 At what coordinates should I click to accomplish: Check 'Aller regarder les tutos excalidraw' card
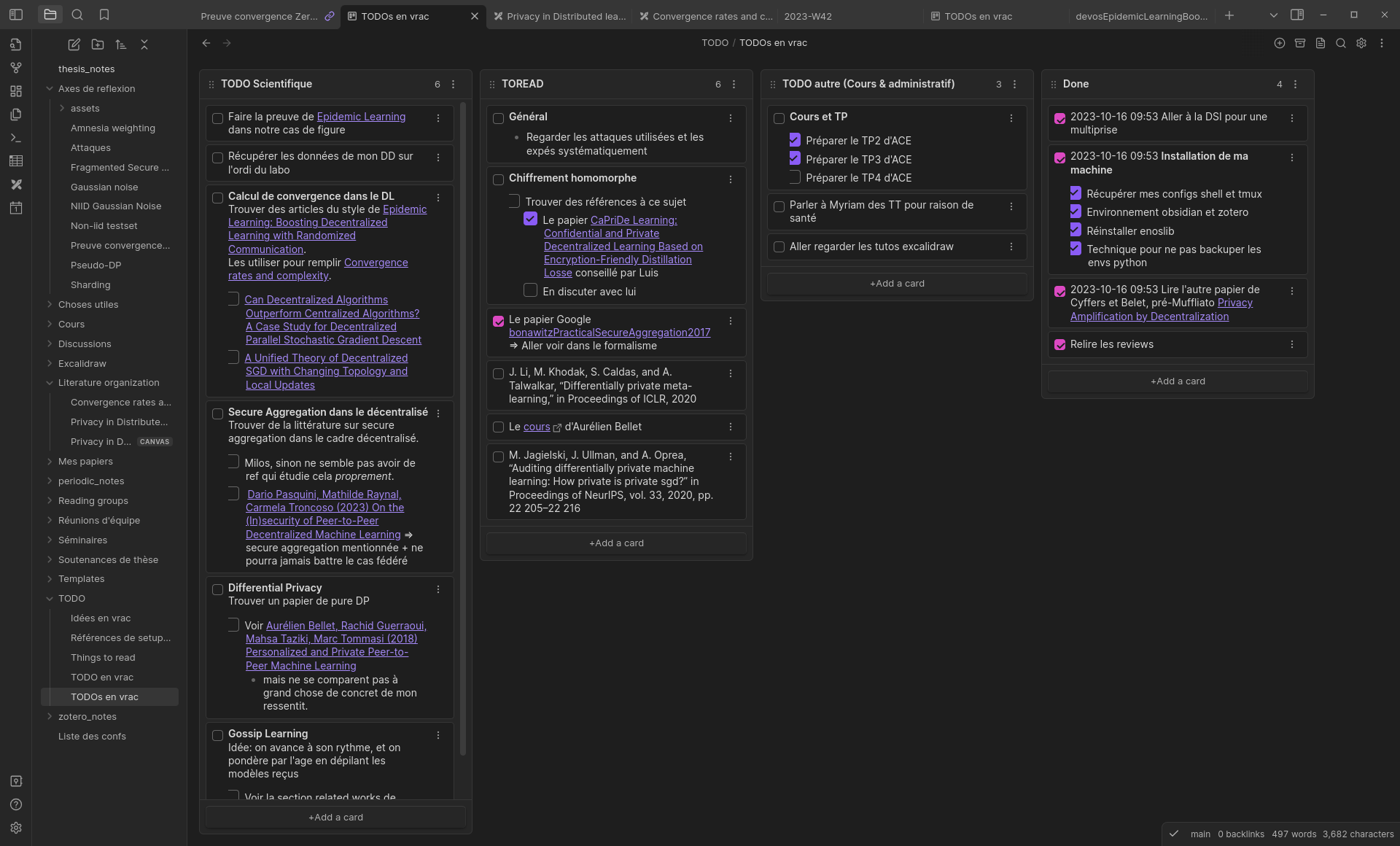coord(779,247)
